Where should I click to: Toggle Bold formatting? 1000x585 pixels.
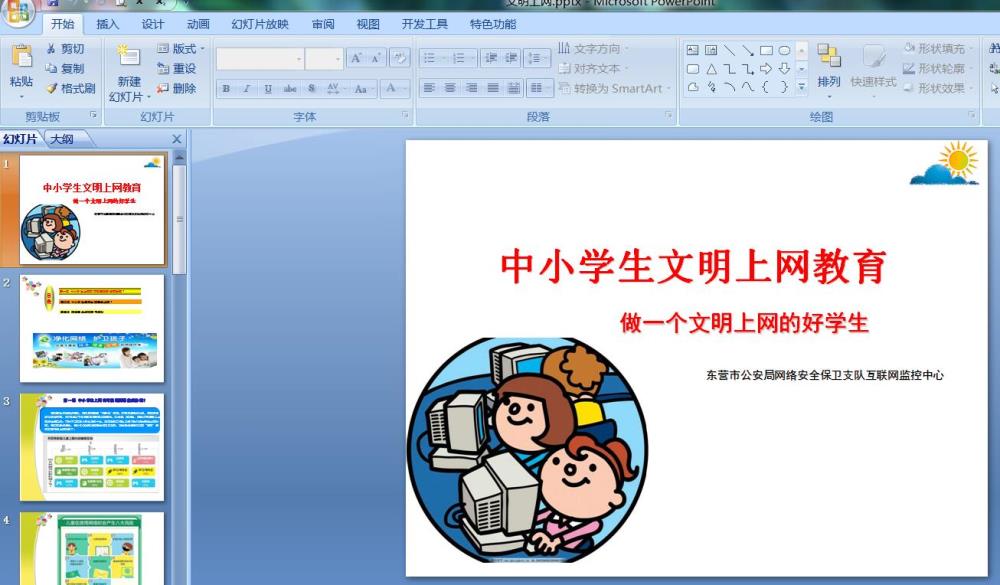pos(226,89)
